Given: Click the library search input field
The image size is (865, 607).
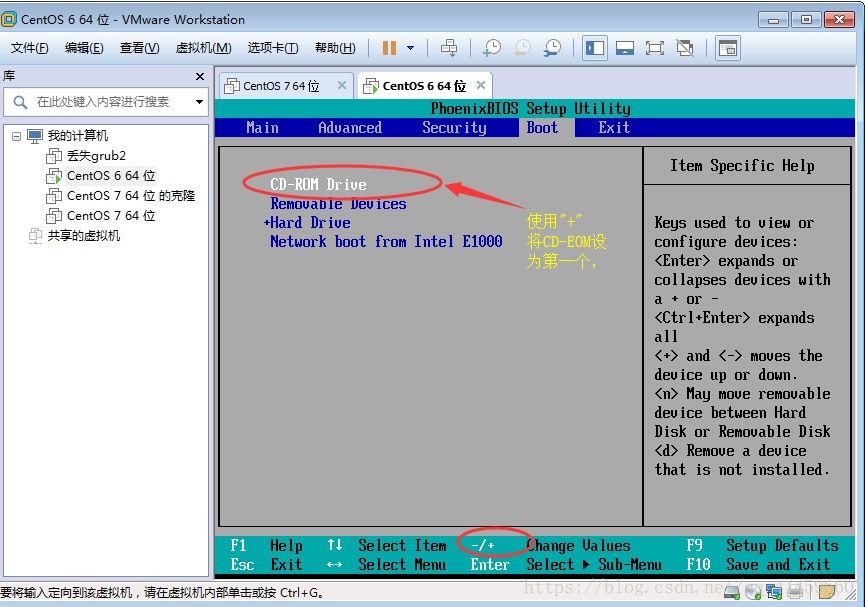Looking at the screenshot, I should click(x=105, y=102).
